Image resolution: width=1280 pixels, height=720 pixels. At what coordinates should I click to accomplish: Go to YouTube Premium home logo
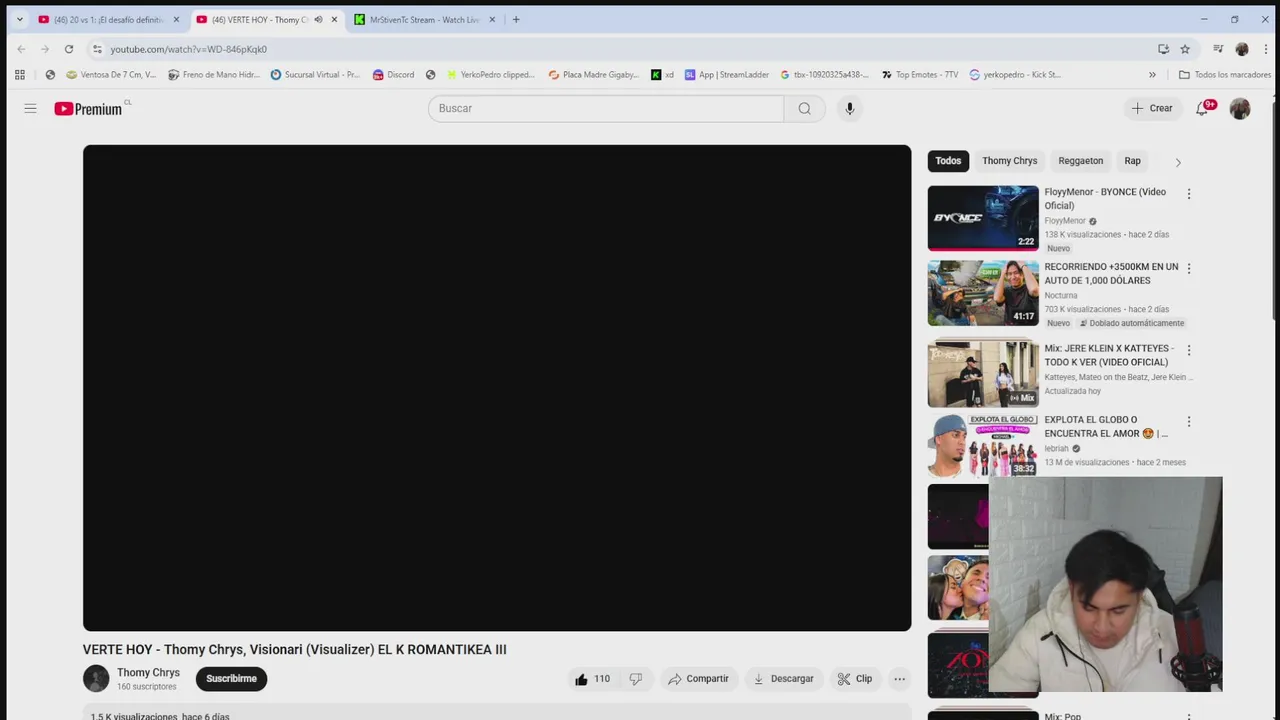point(88,108)
